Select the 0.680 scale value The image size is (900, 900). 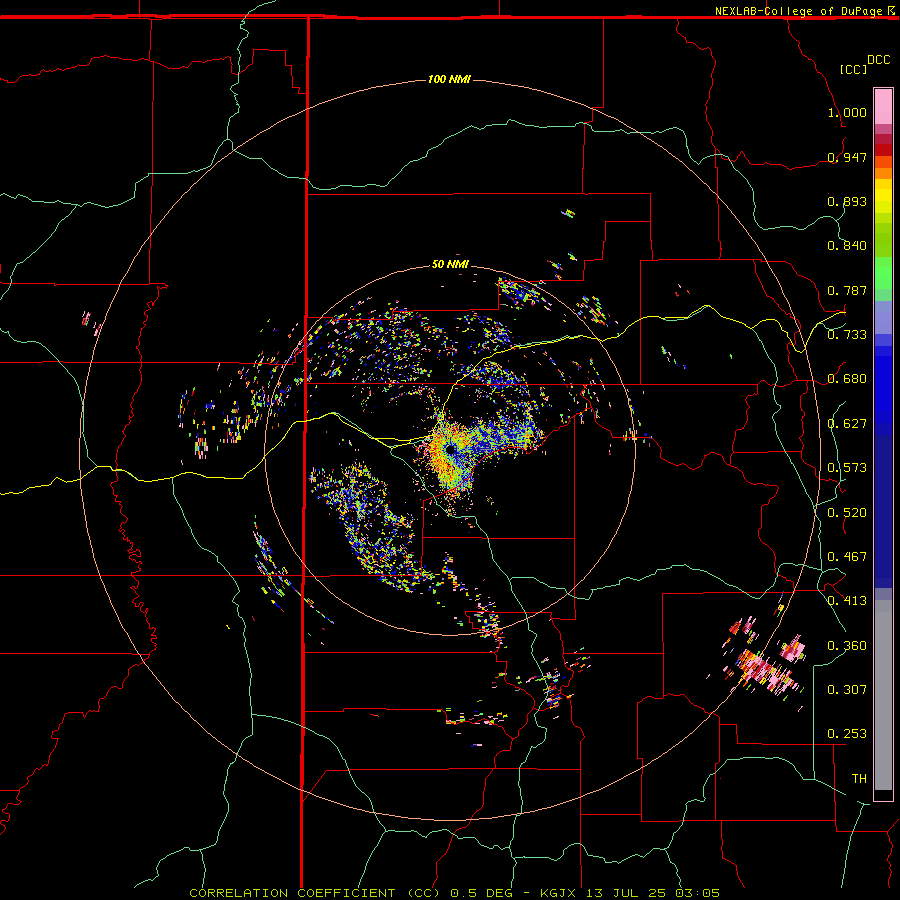click(x=847, y=379)
